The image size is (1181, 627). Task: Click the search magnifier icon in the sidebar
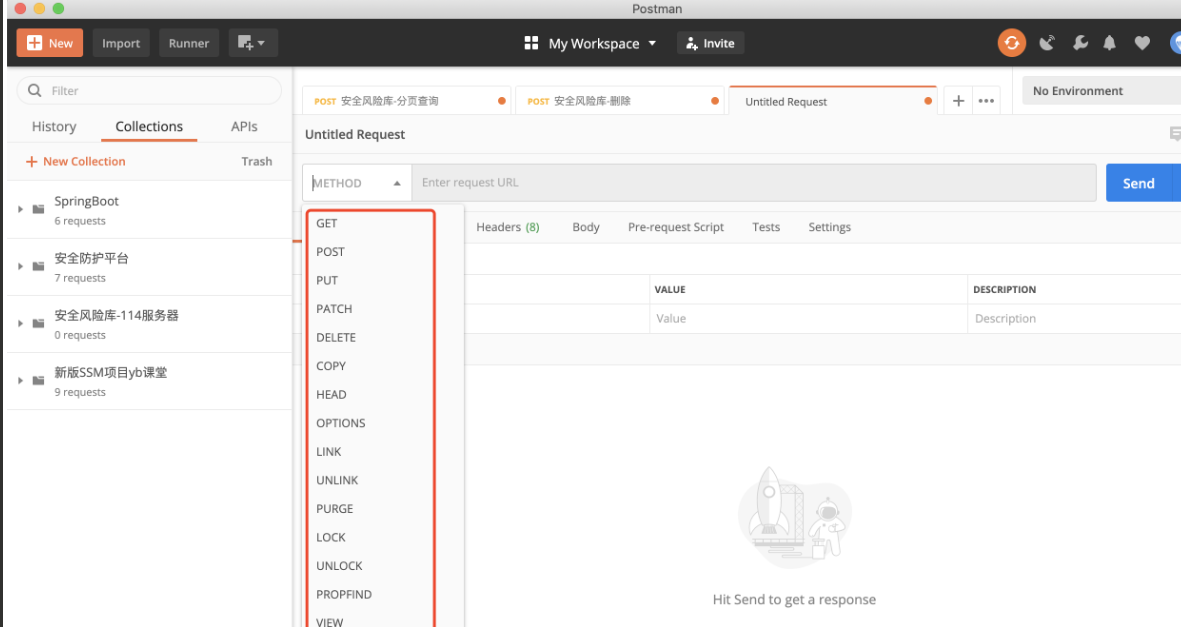click(x=35, y=90)
